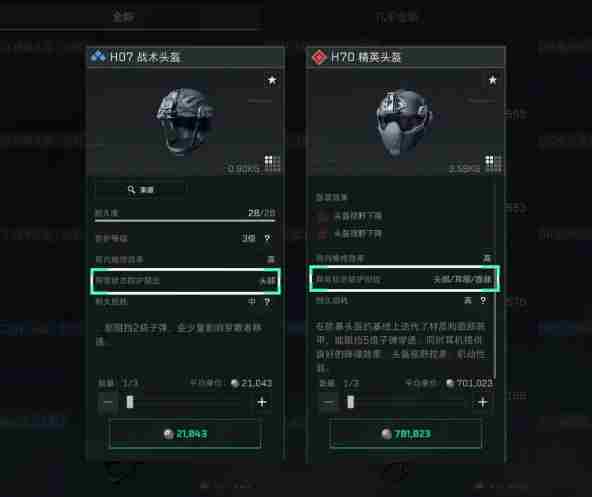Buy the H07 helmet for 21,043

click(x=185, y=434)
